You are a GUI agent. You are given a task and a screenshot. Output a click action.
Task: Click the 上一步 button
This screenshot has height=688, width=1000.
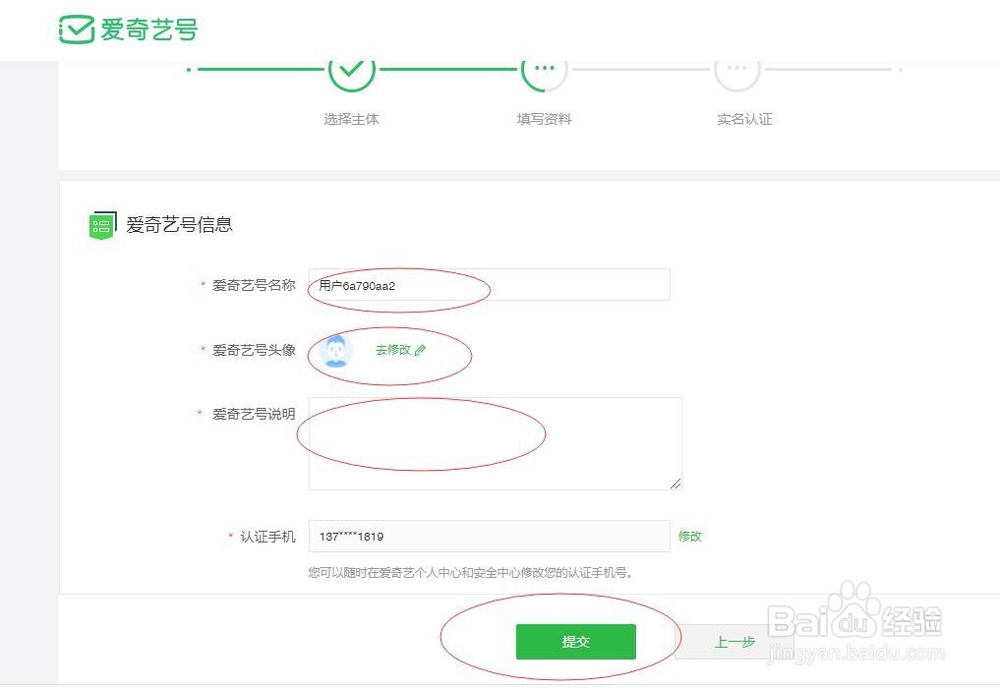click(x=734, y=641)
